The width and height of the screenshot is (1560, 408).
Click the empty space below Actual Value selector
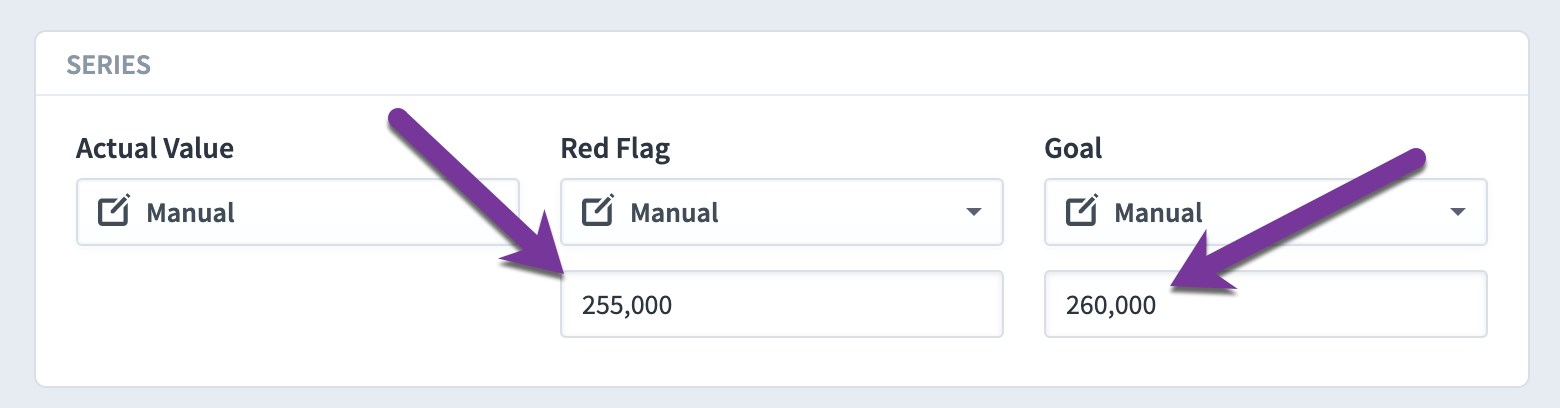tap(298, 304)
